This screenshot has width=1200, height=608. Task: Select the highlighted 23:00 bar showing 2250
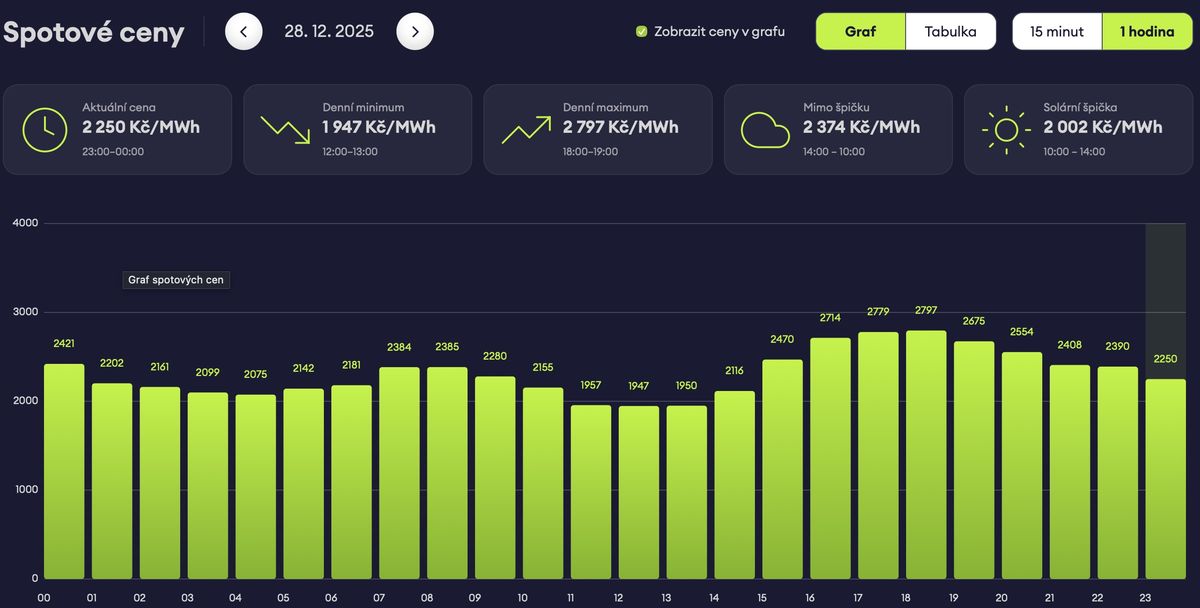(1164, 478)
